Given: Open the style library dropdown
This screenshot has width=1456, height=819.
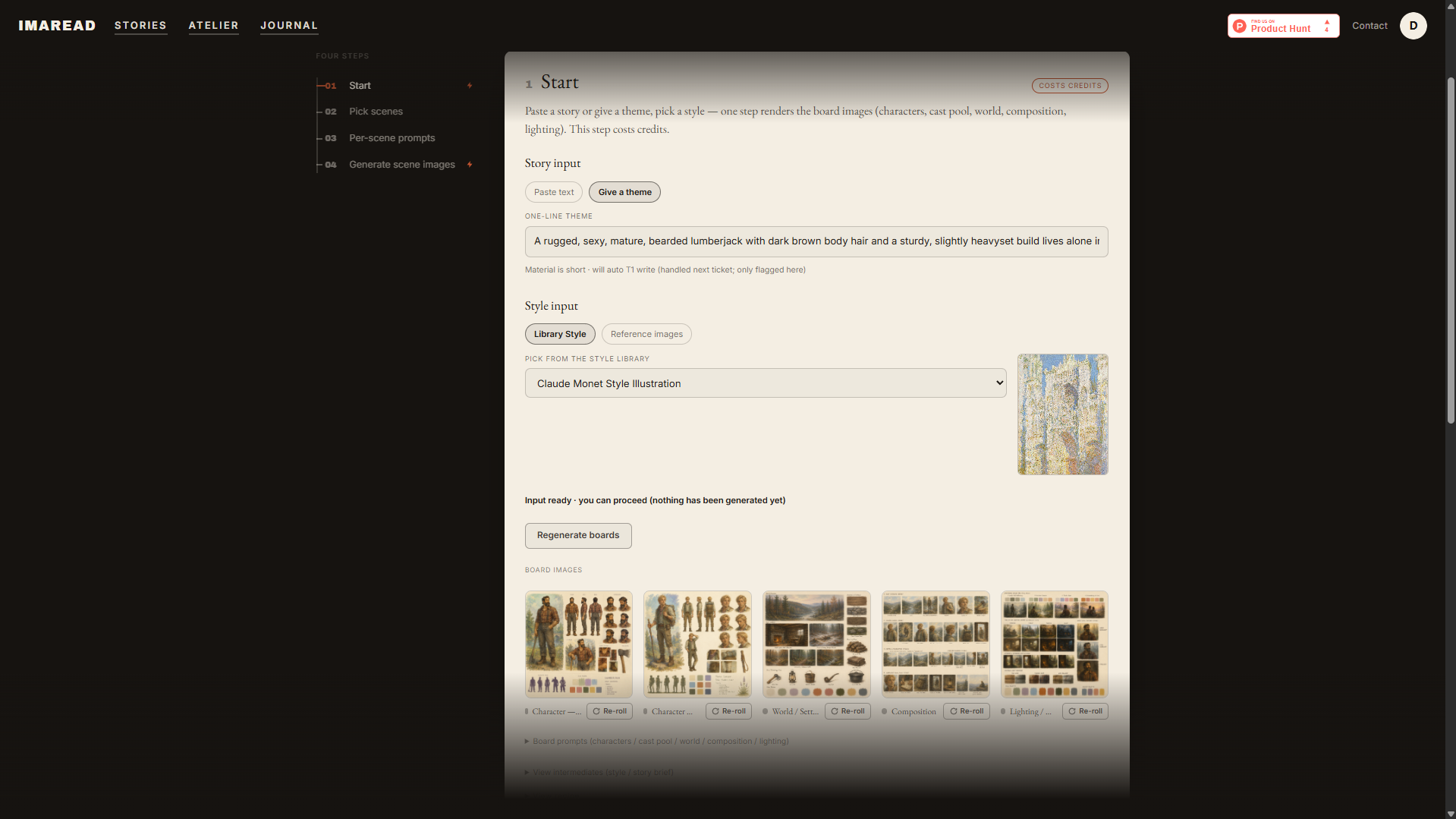Looking at the screenshot, I should tap(766, 383).
